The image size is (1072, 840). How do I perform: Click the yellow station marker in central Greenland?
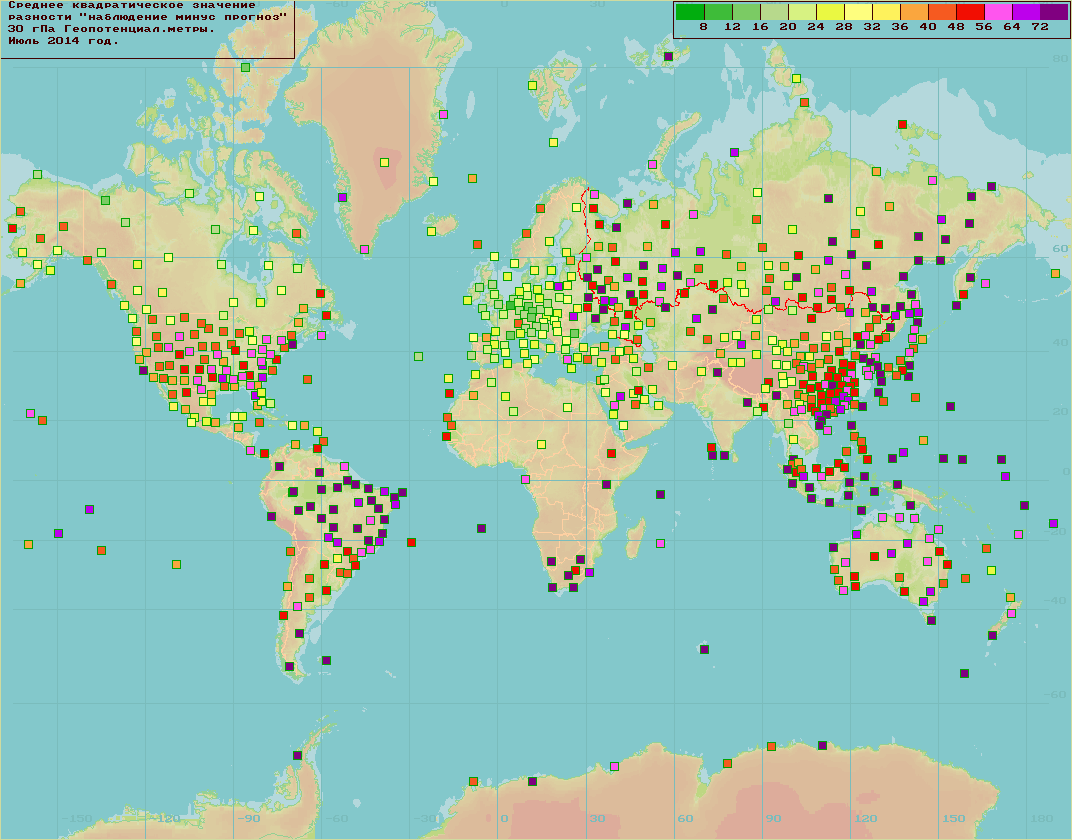pos(385,163)
